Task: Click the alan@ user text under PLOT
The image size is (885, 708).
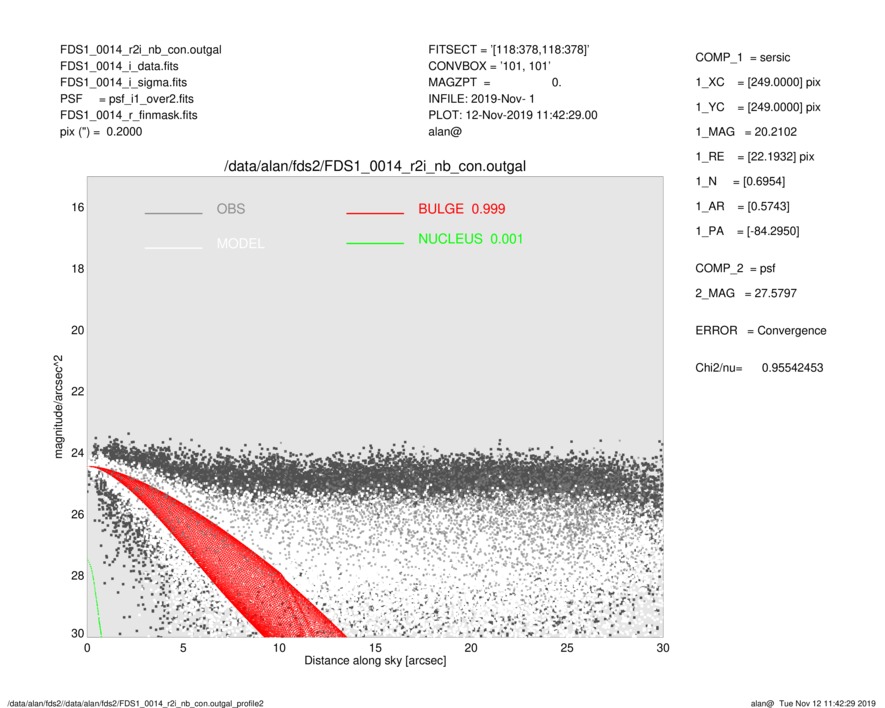Action: coord(445,132)
